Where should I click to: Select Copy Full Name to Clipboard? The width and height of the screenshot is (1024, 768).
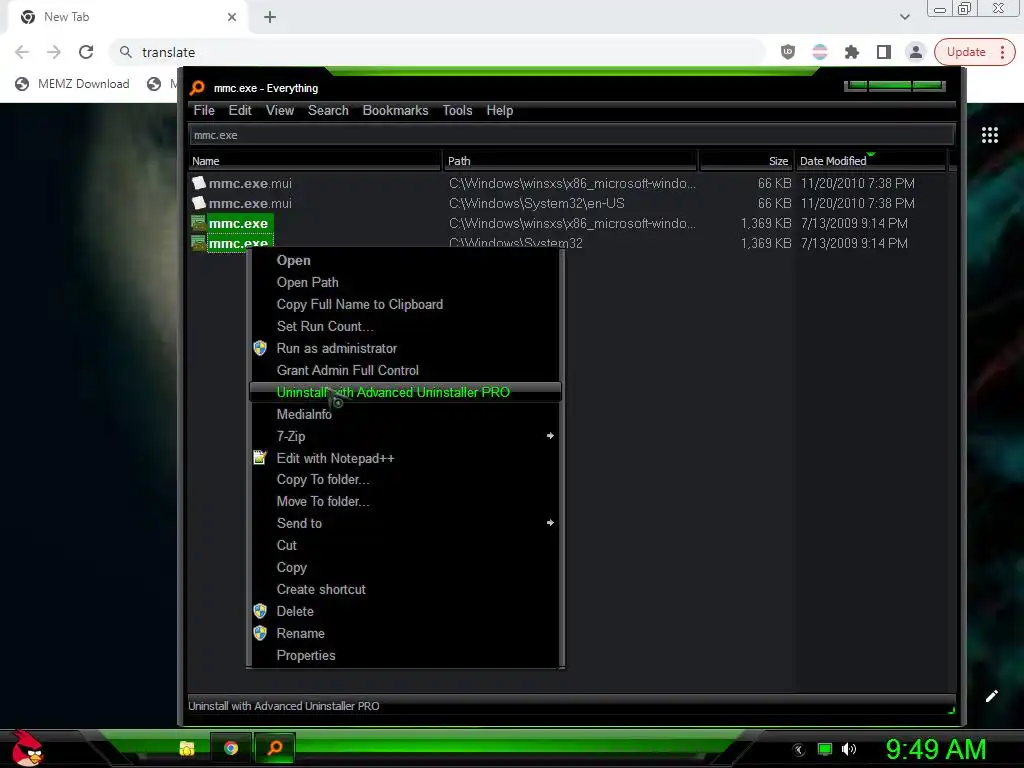405,304
